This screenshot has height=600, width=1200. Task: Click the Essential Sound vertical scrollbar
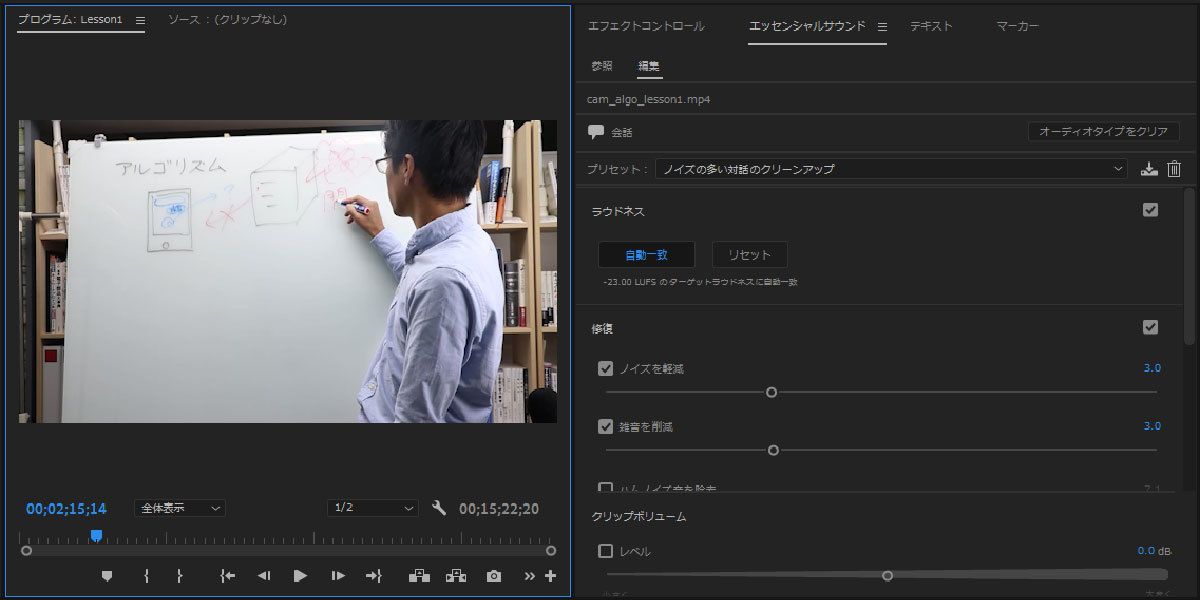click(1189, 266)
